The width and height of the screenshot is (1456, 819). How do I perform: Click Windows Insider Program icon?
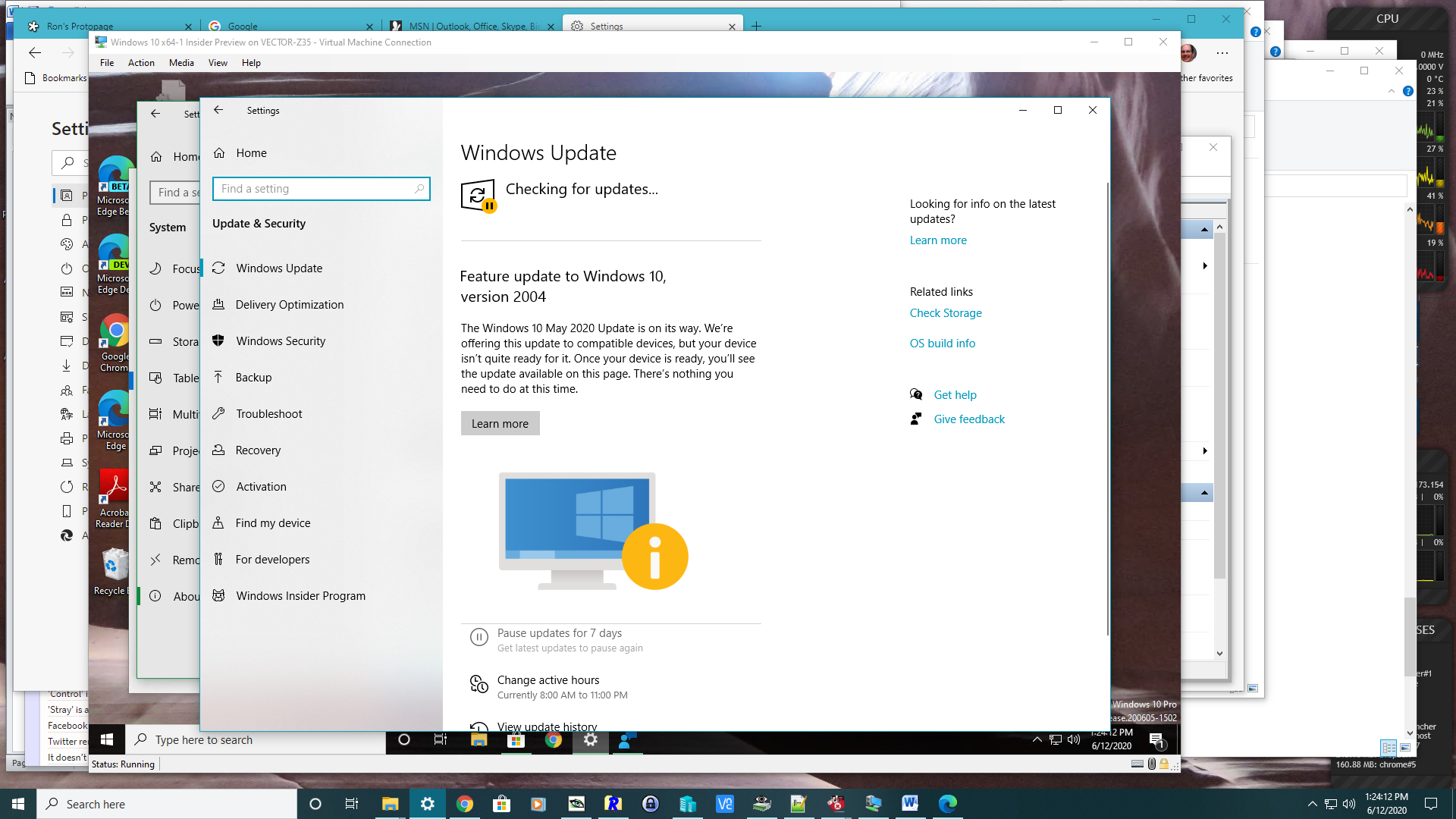click(x=218, y=595)
